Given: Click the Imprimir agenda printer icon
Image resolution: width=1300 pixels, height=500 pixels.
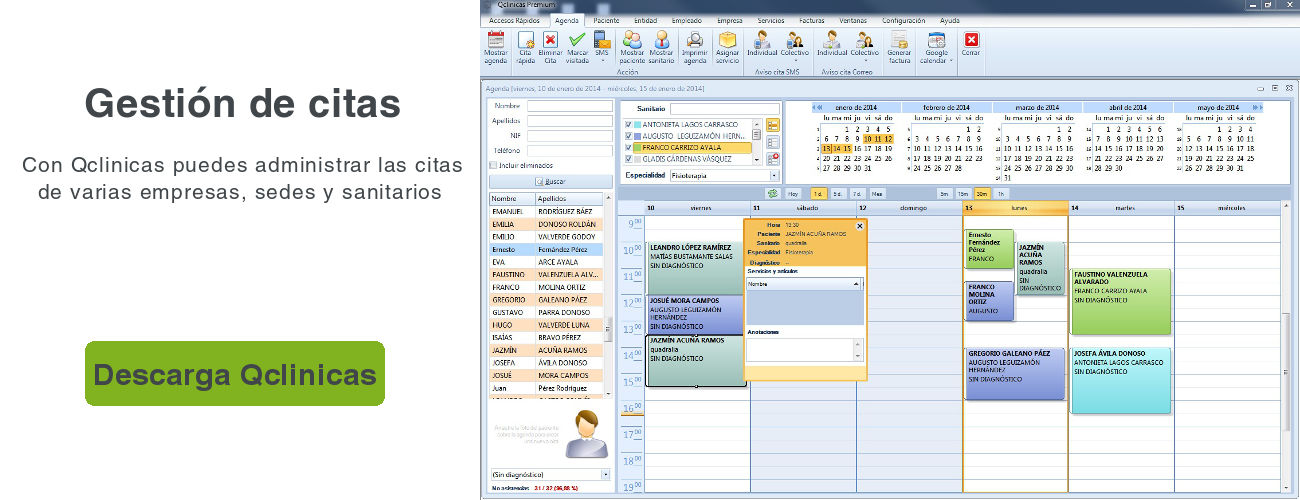Looking at the screenshot, I should (694, 47).
